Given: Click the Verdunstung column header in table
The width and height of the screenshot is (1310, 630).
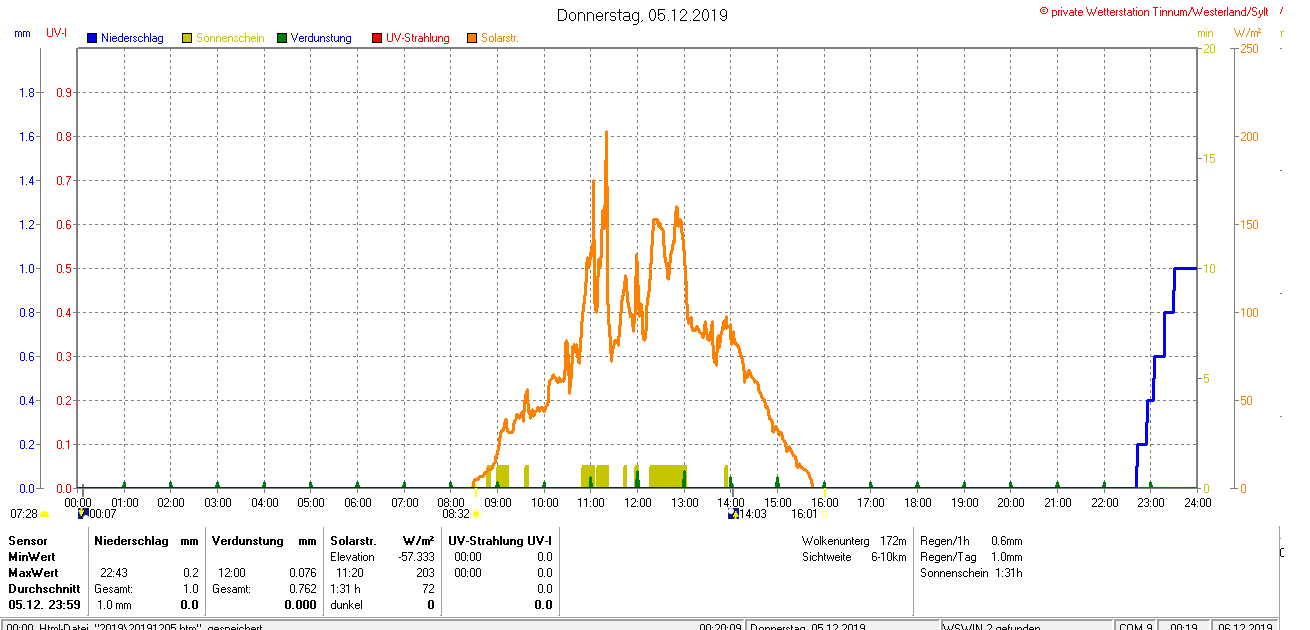Looking at the screenshot, I should coord(249,540).
